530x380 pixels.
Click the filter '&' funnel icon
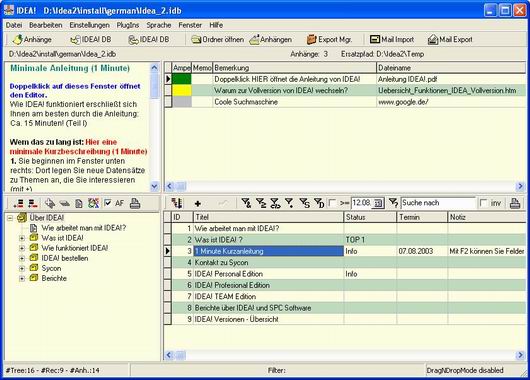point(246,203)
